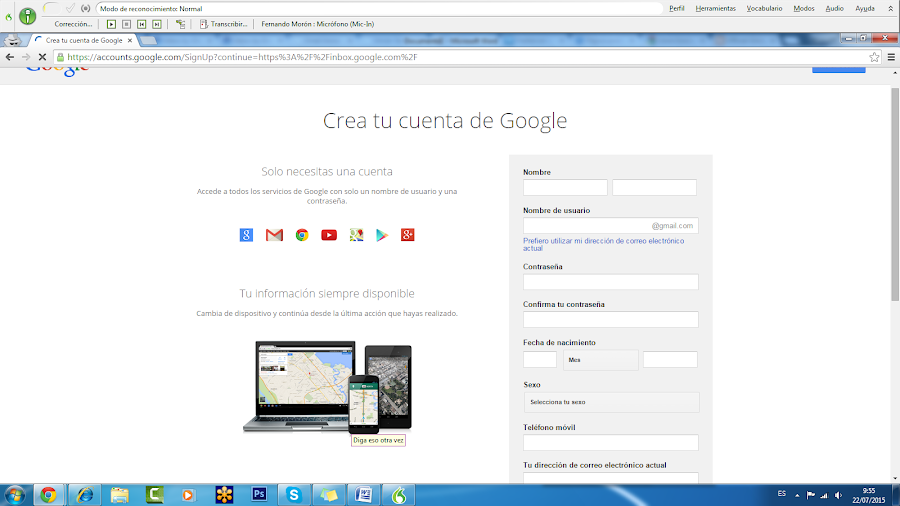Open Skype from the taskbar
Image resolution: width=900 pixels, height=506 pixels.
click(294, 495)
